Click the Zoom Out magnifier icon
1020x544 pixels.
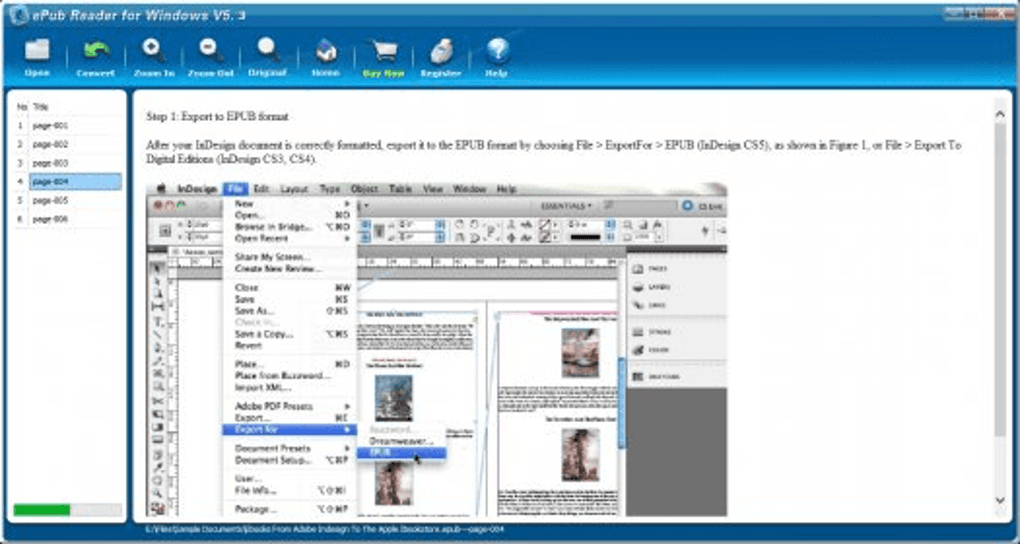pos(211,51)
